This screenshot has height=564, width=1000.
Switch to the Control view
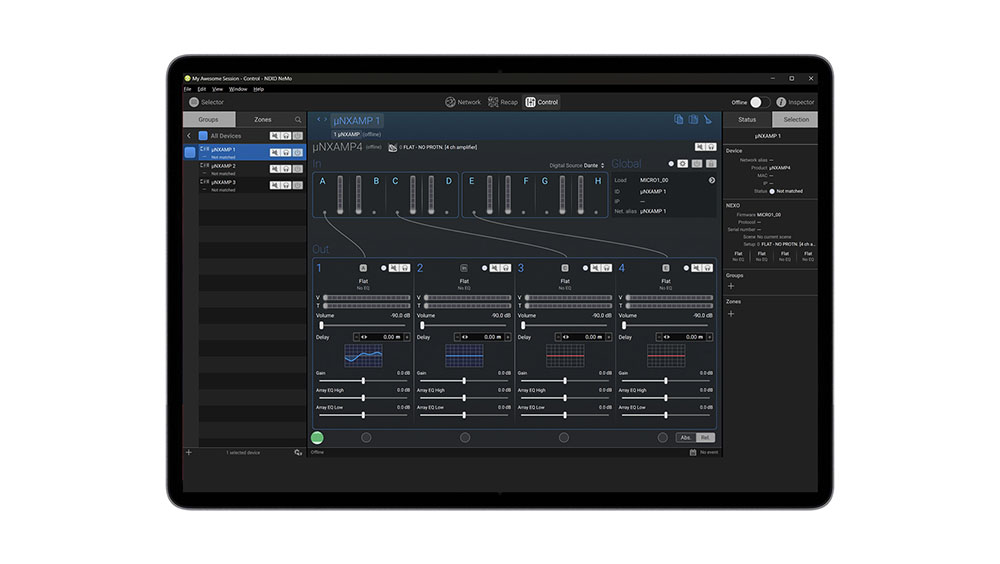click(x=541, y=102)
